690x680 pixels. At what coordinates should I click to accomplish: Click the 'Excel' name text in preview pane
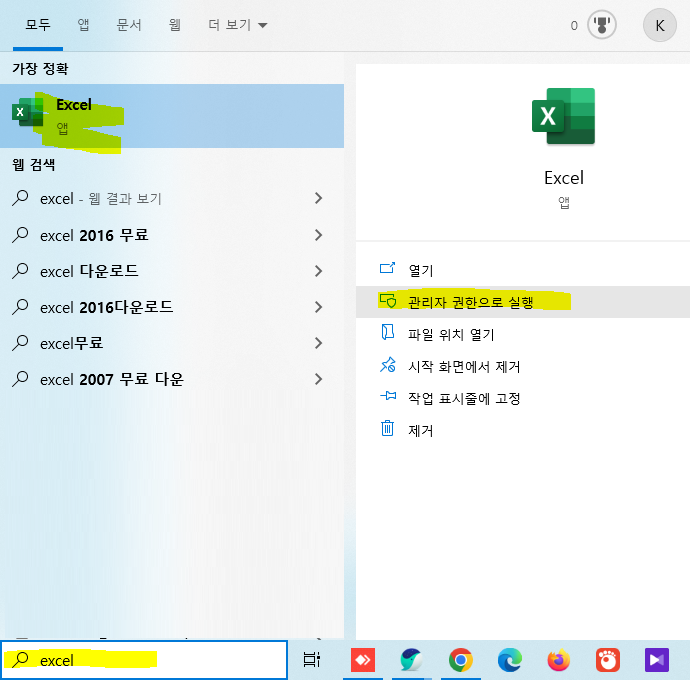(564, 178)
